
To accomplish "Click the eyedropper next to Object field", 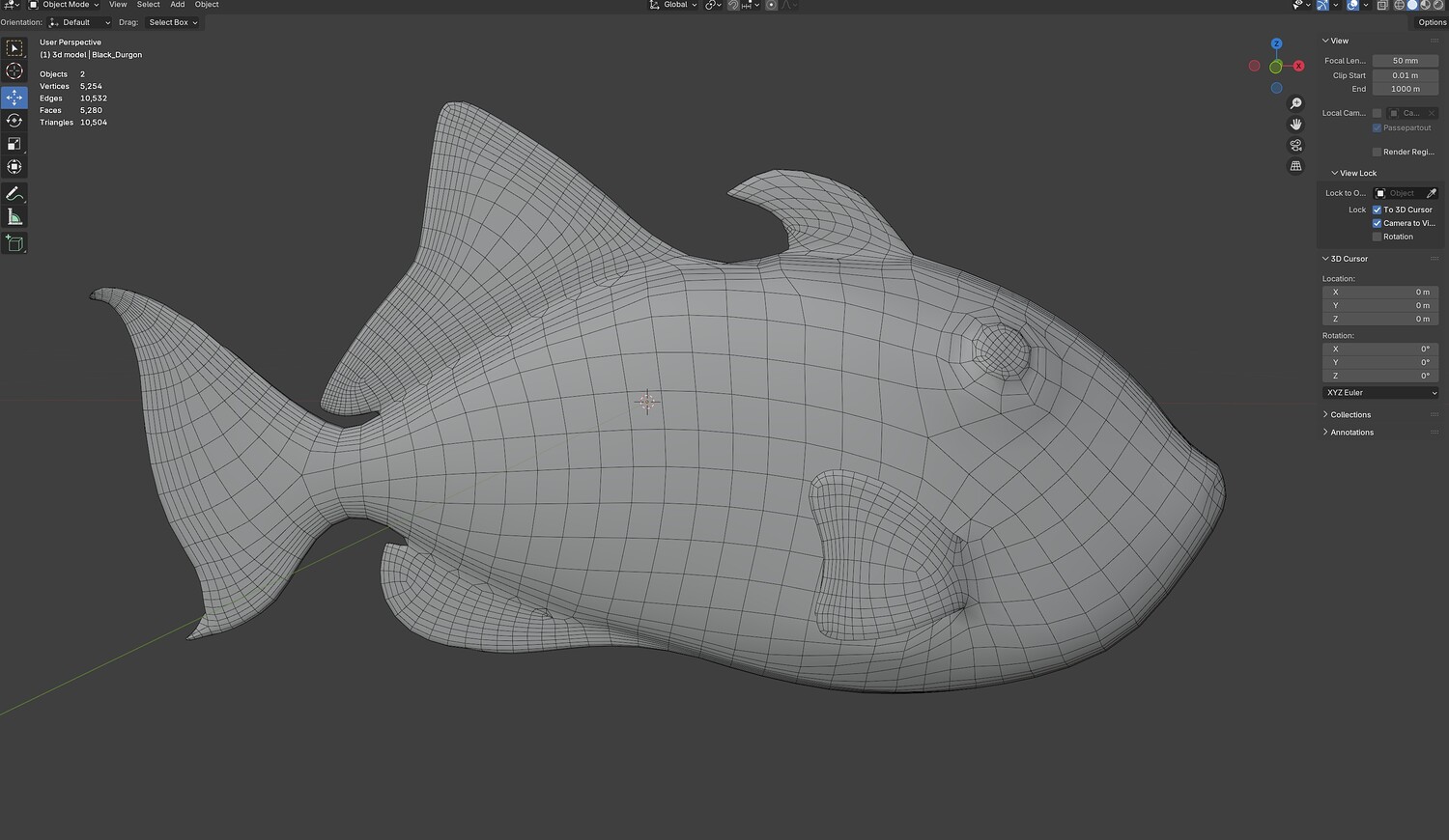I will tap(1431, 193).
